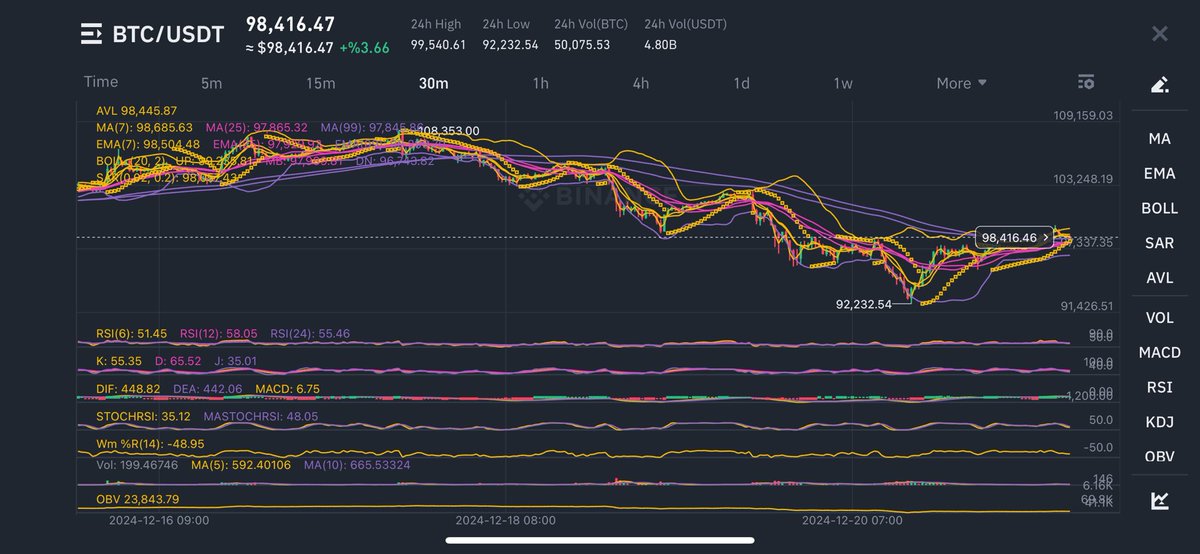
Task: Tap the 24h High value 99,540.61
Action: point(438,45)
